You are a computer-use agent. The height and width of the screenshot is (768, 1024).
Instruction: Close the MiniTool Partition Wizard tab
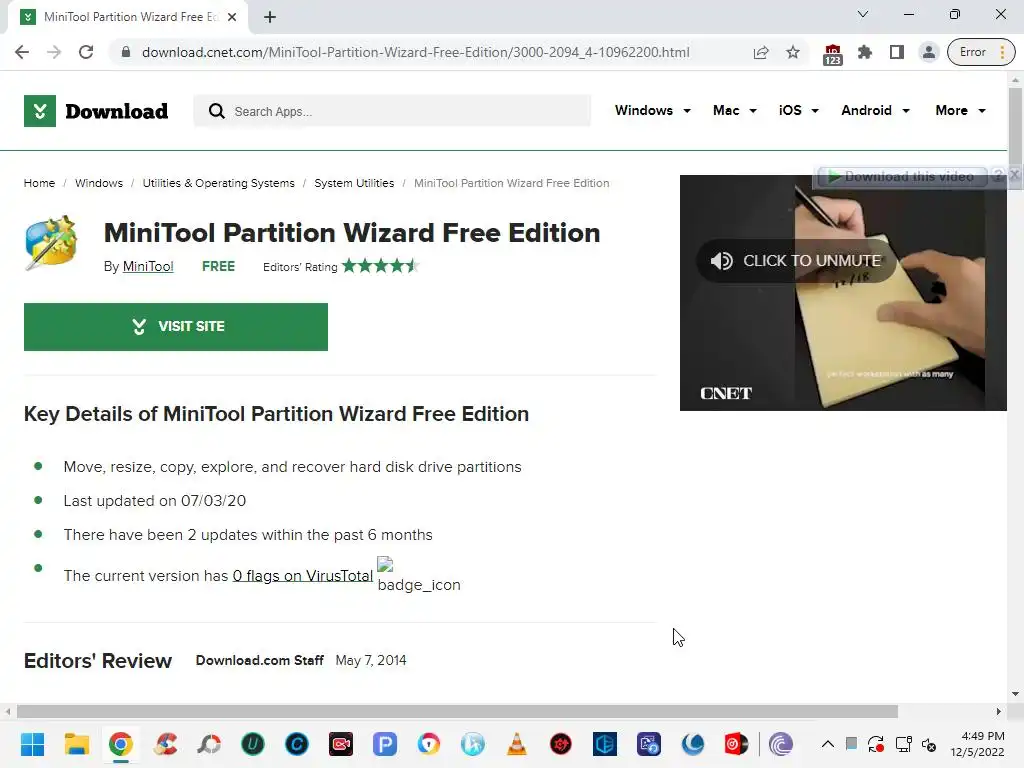(x=232, y=17)
